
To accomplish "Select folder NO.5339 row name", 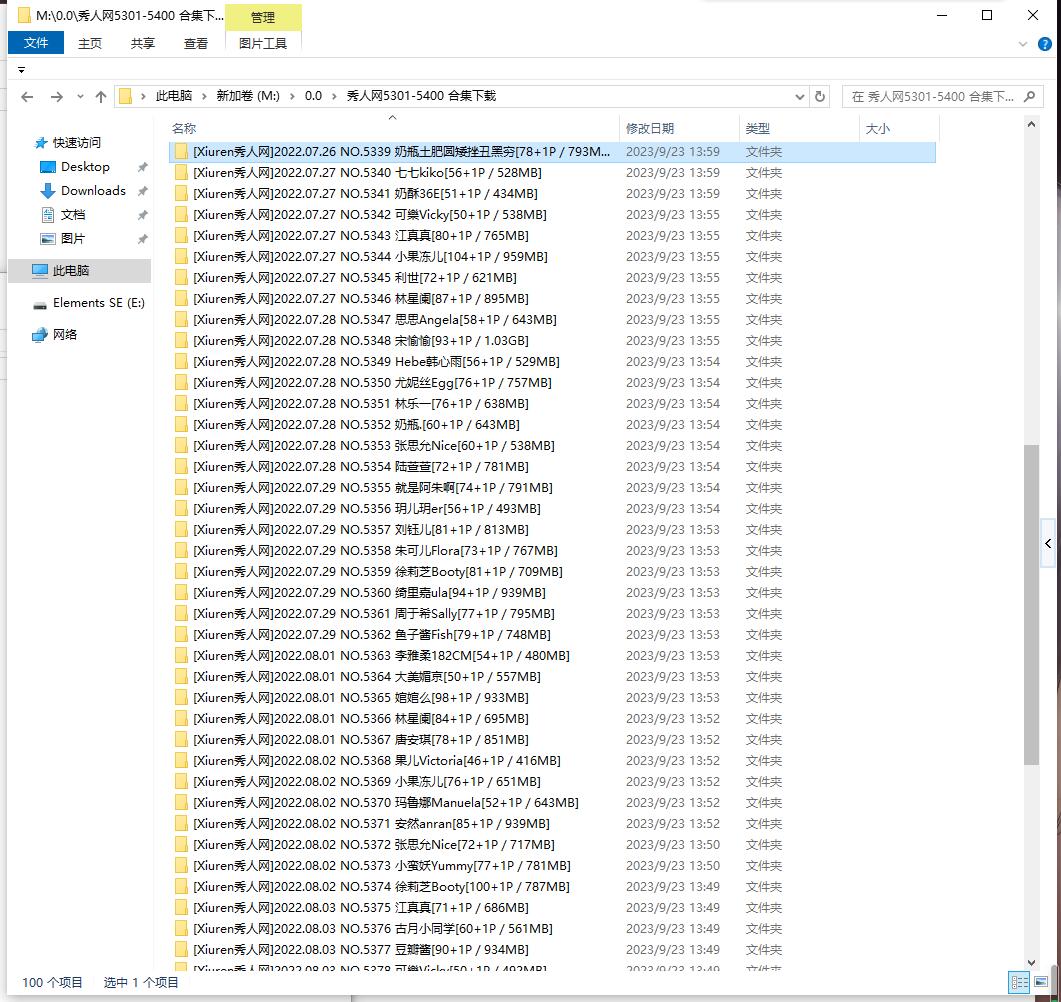I will coord(401,152).
